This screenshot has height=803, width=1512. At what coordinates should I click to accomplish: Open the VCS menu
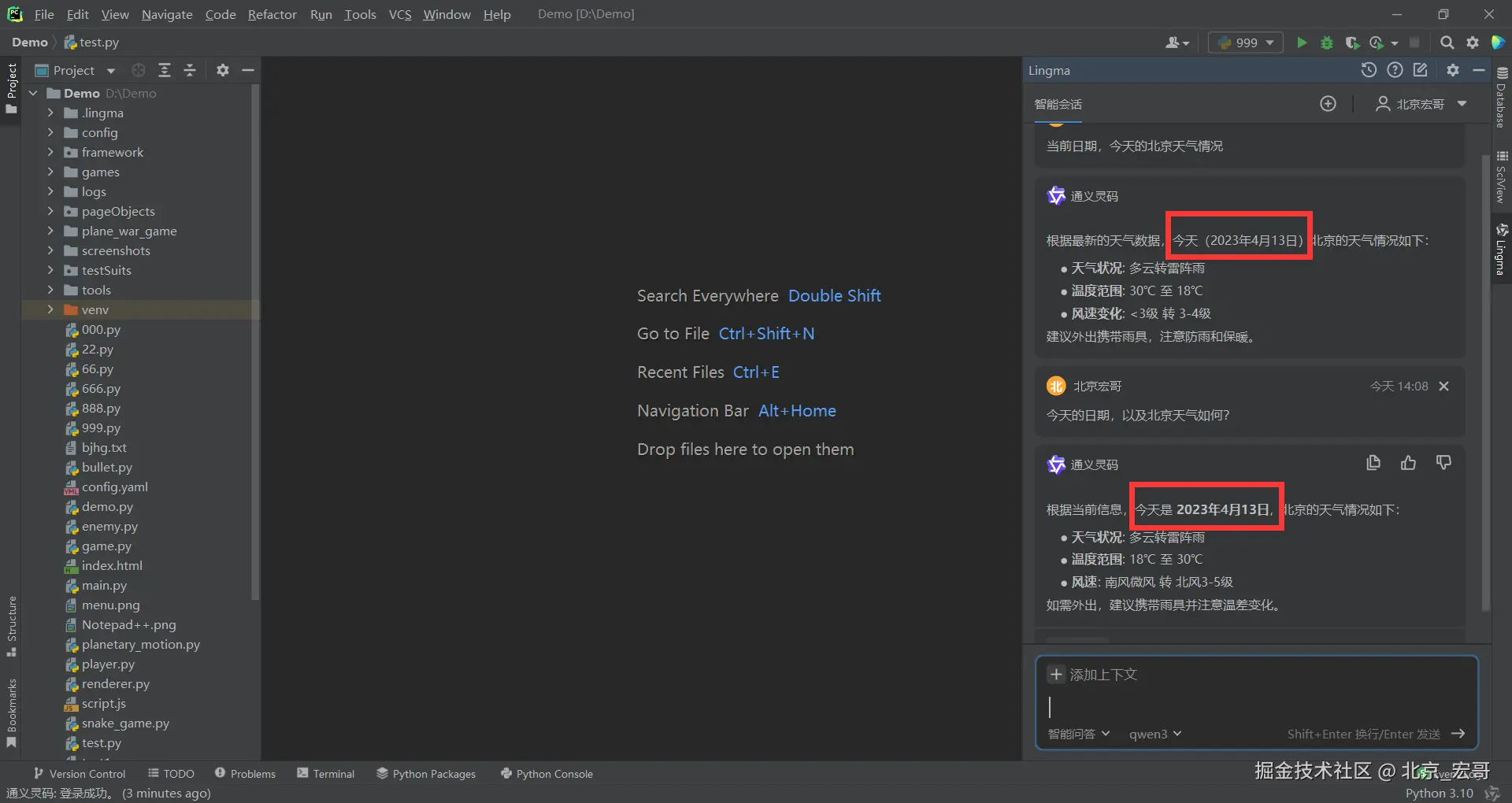[x=400, y=14]
